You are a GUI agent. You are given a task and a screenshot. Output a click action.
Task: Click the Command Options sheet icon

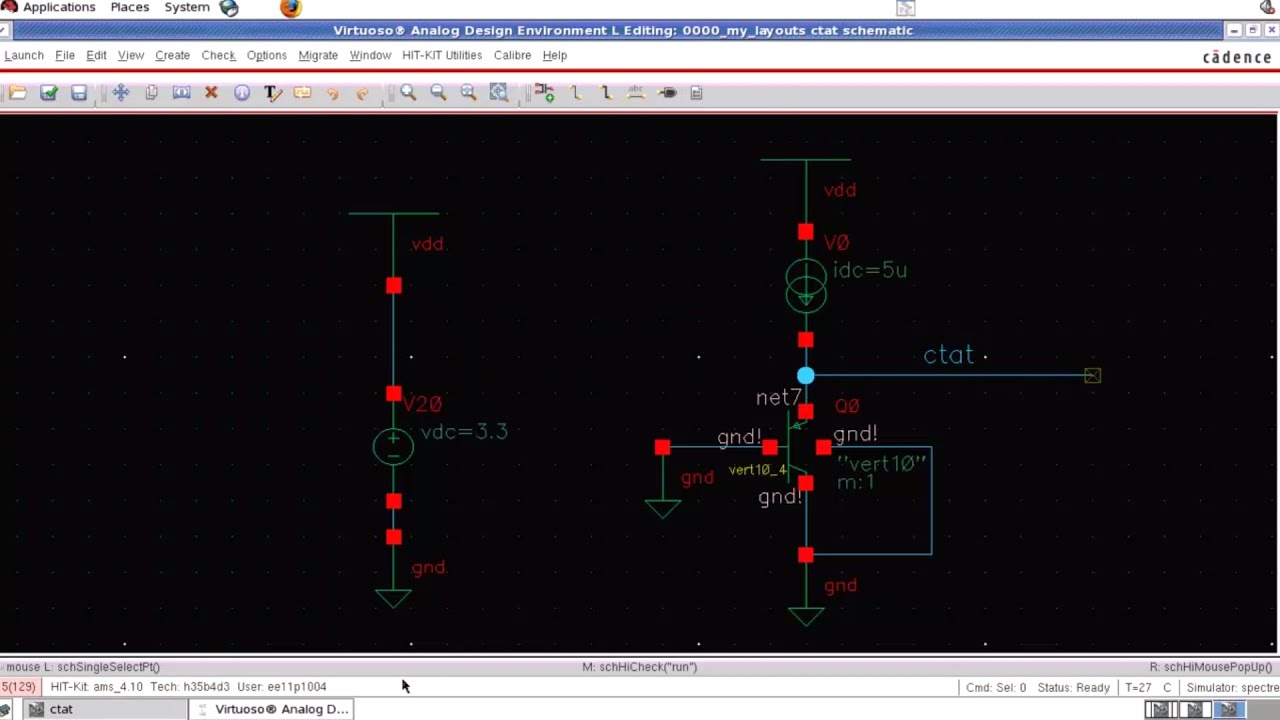pos(697,93)
